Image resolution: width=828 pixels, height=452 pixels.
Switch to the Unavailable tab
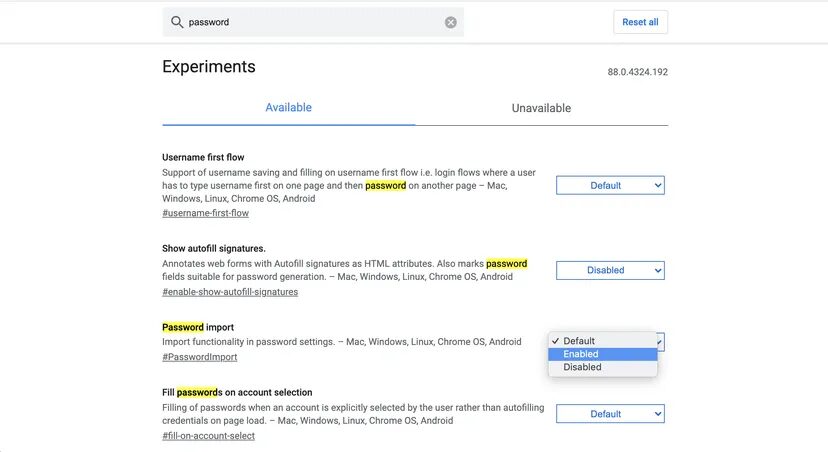tap(541, 108)
